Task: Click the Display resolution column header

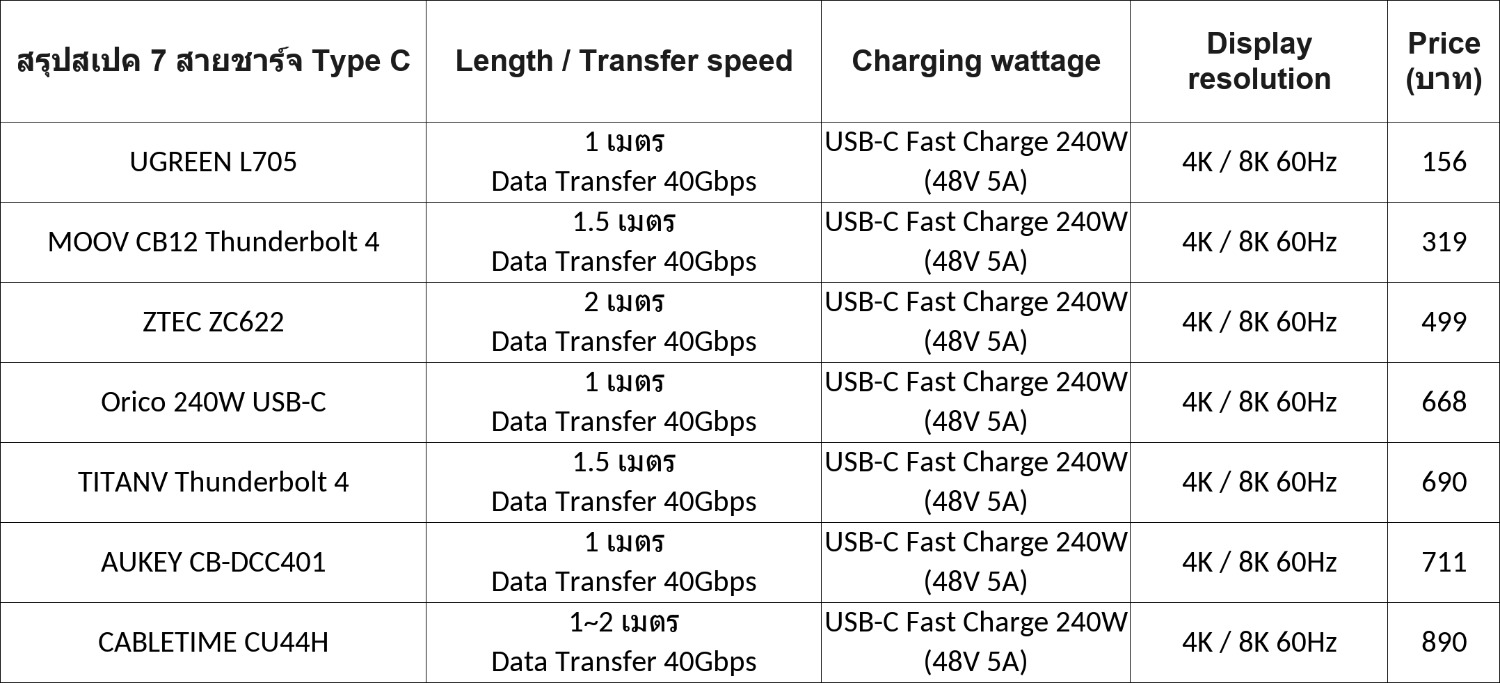Action: (x=1259, y=61)
